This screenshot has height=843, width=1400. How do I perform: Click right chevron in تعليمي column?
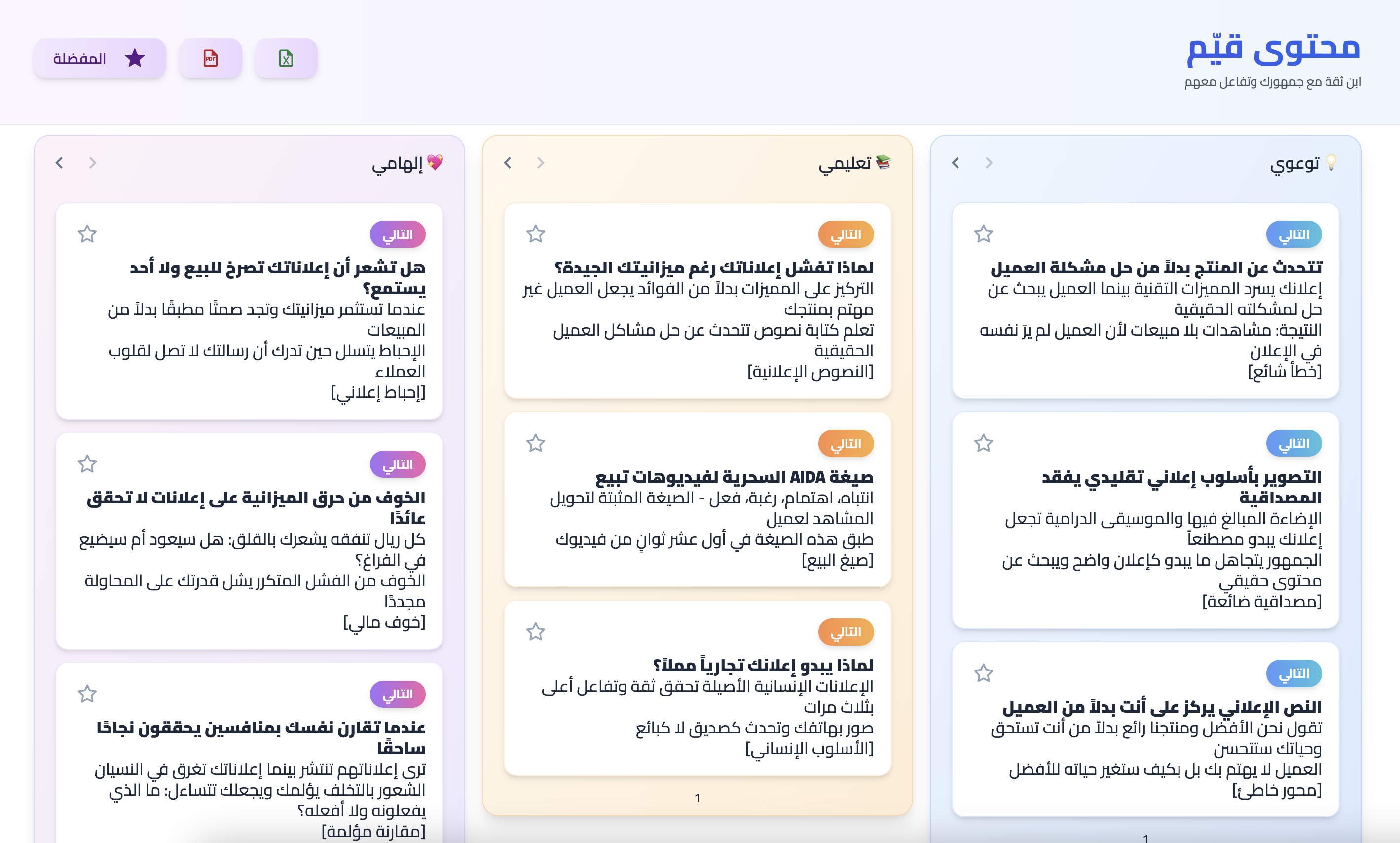541,163
